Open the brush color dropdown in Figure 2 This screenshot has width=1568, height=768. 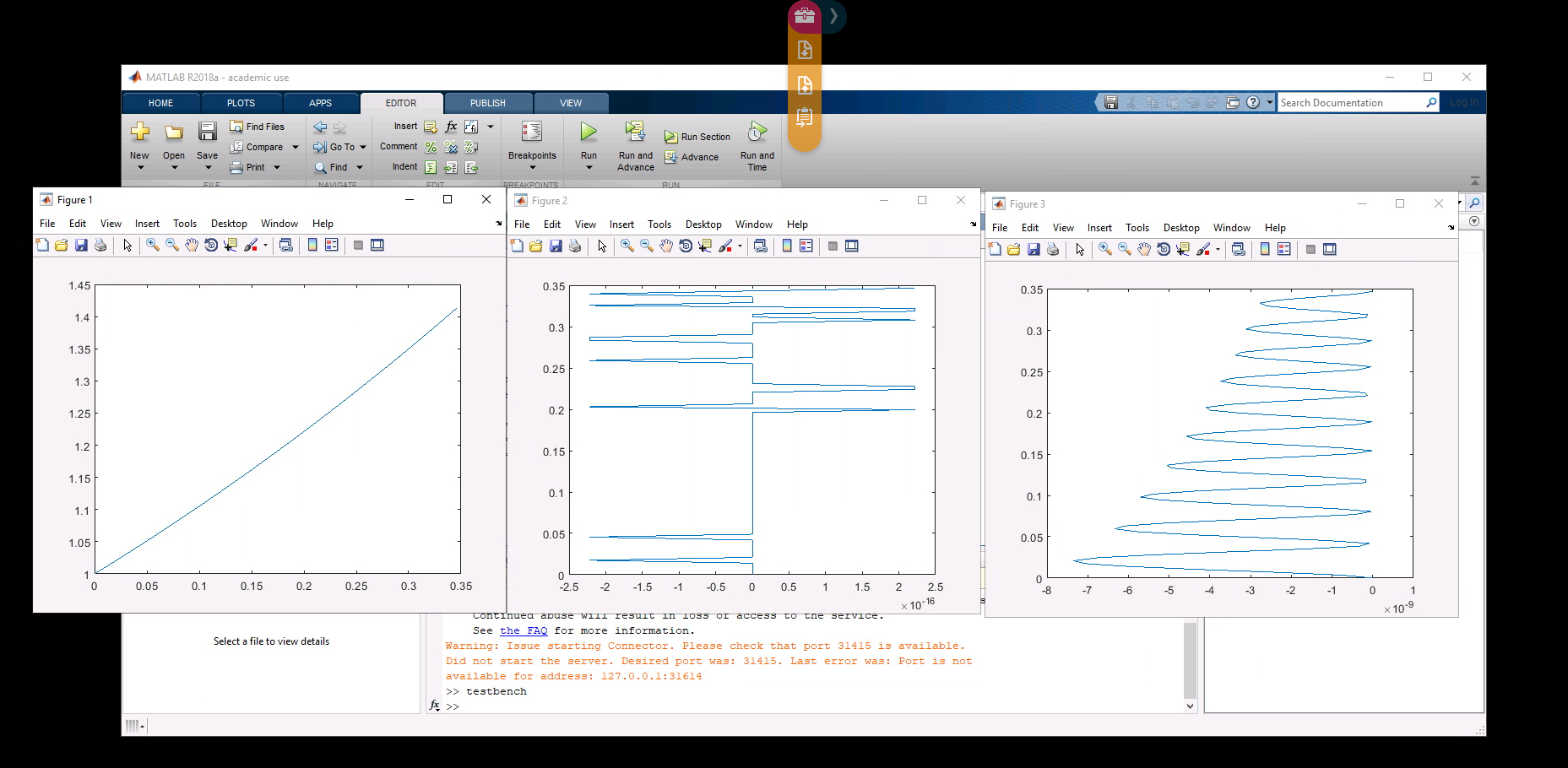click(741, 246)
